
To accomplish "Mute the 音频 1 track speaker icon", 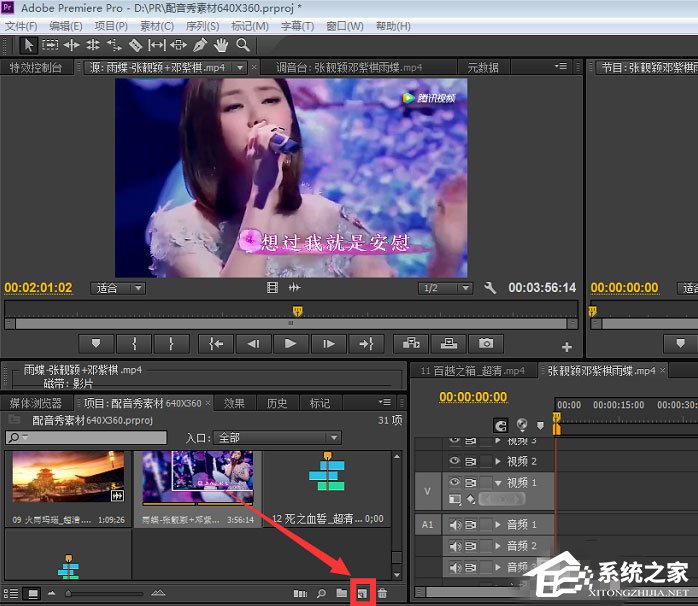I will [455, 525].
